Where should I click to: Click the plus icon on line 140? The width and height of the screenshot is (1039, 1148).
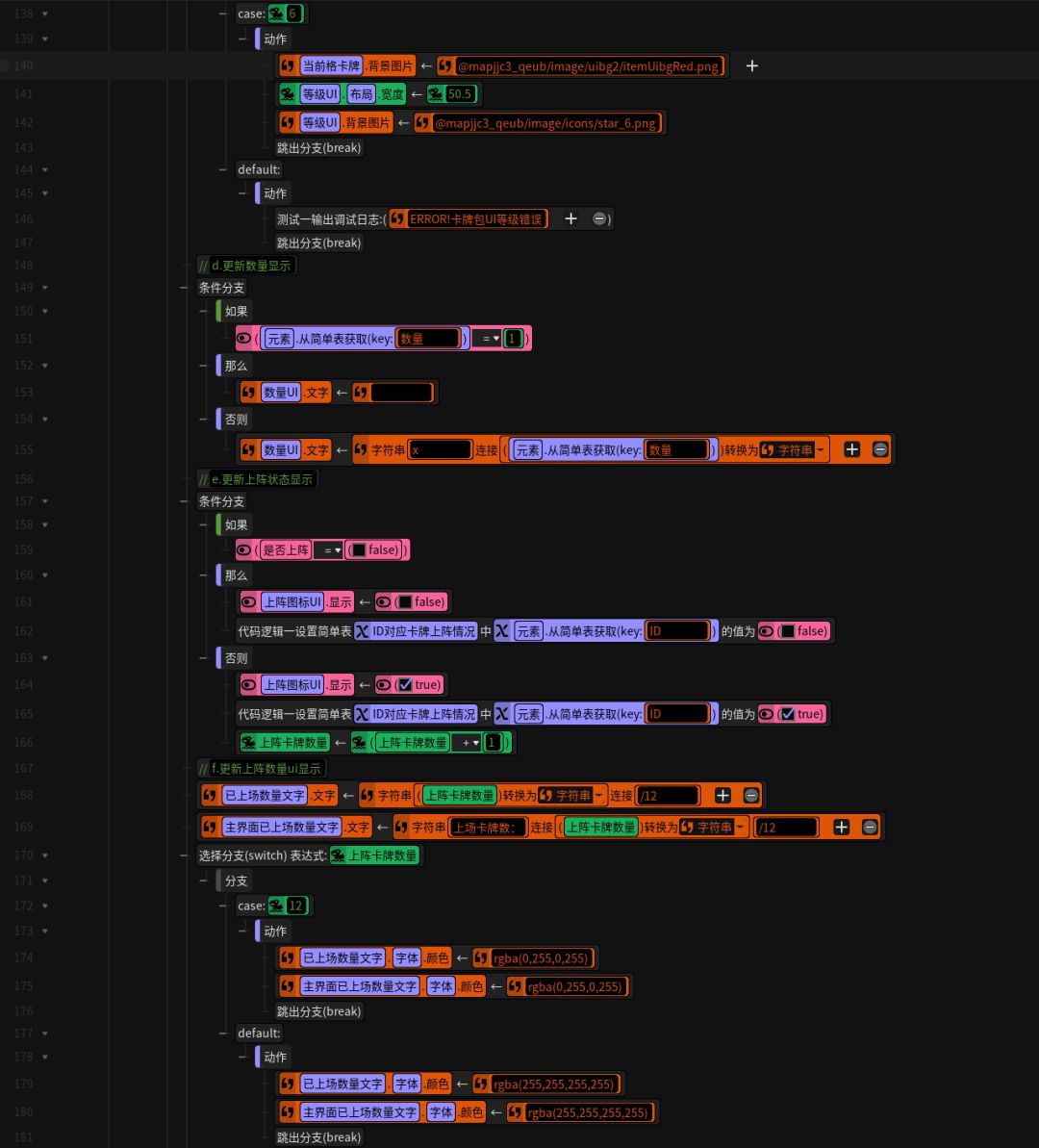[x=752, y=65]
